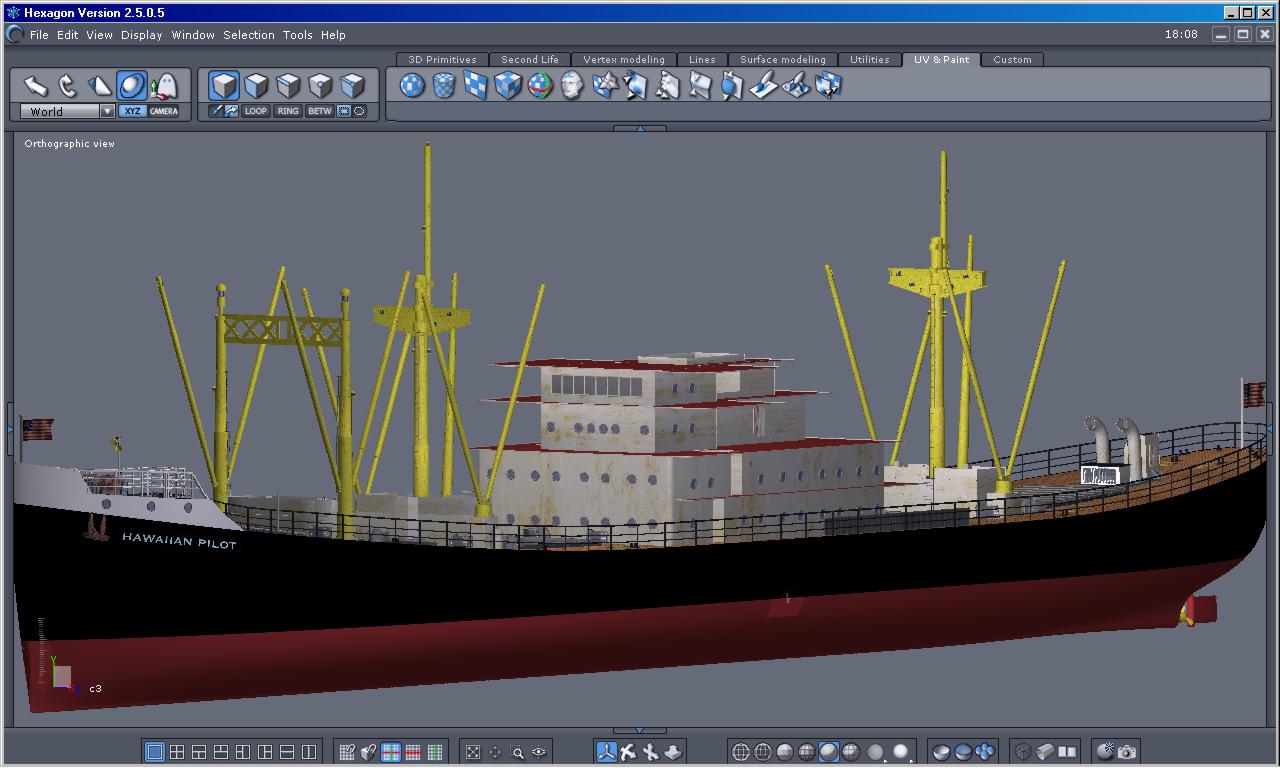Select wireframe display mode globe

(x=741, y=752)
